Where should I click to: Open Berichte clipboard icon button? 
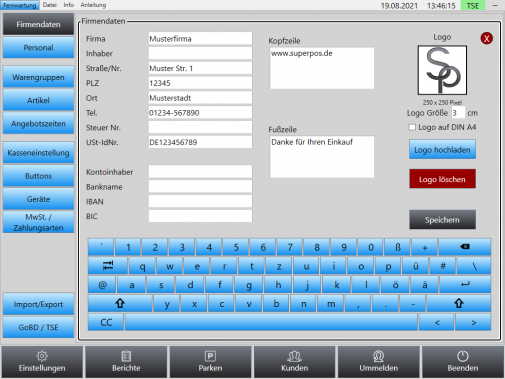coord(126,362)
